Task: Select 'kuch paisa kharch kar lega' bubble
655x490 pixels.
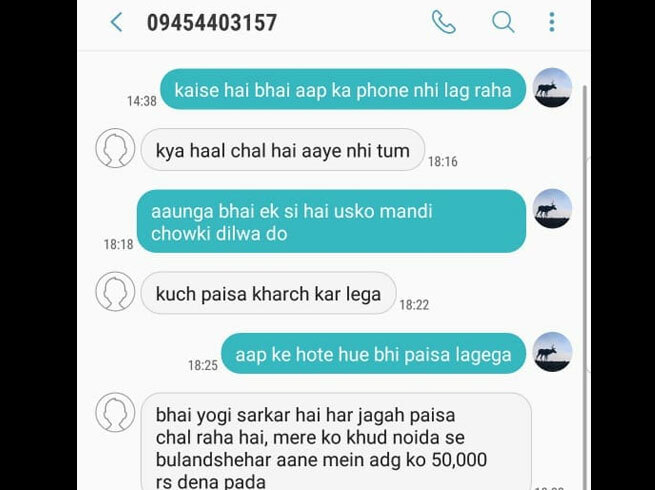Action: click(x=268, y=293)
